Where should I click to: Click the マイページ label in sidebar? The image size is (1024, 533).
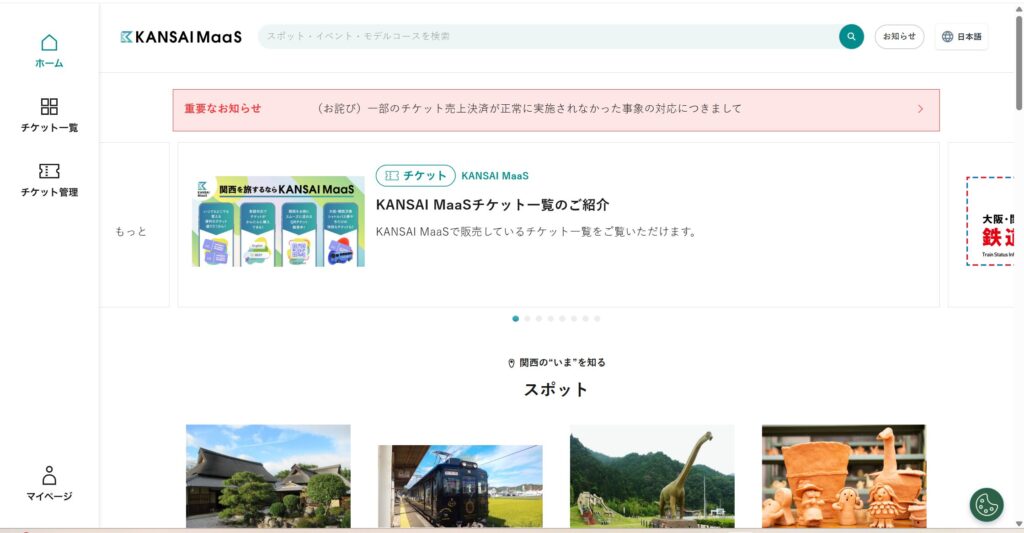pyautogui.click(x=49, y=496)
